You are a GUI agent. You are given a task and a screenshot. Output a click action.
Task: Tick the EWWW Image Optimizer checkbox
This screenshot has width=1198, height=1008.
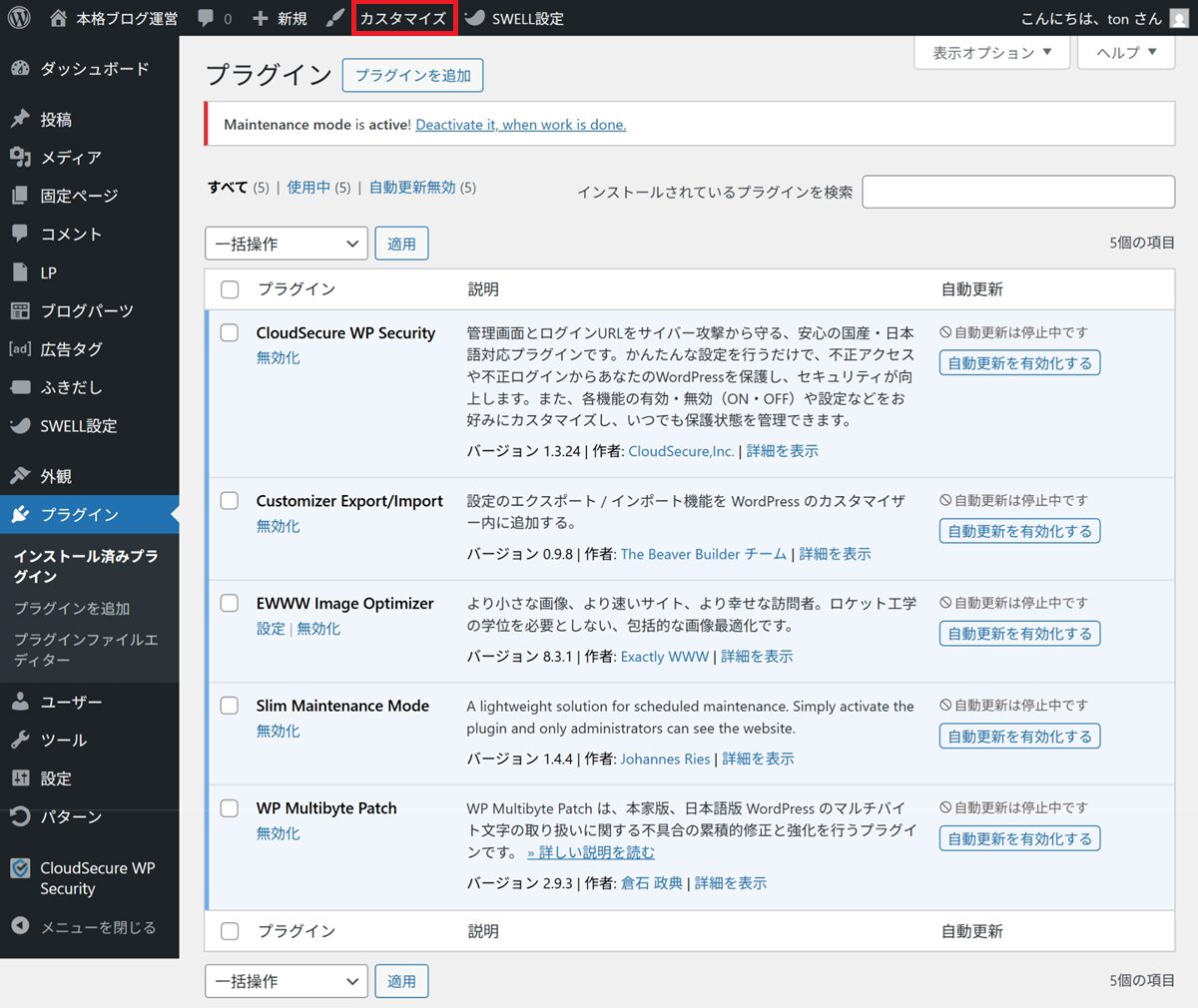click(x=230, y=603)
